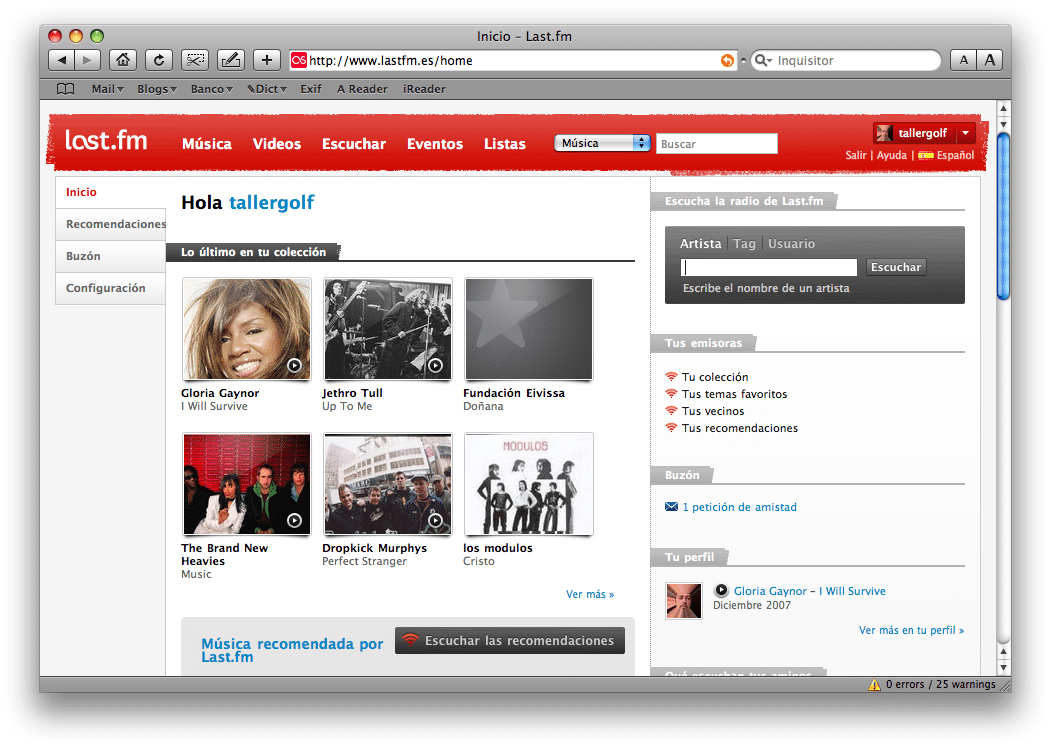
Task: Open the Música search category dropdown
Action: (602, 143)
